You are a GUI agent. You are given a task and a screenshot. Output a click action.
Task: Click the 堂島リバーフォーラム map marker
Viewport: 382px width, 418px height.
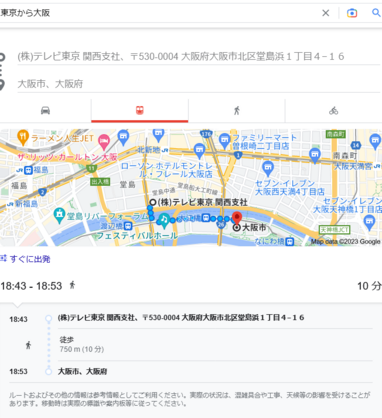point(59,216)
